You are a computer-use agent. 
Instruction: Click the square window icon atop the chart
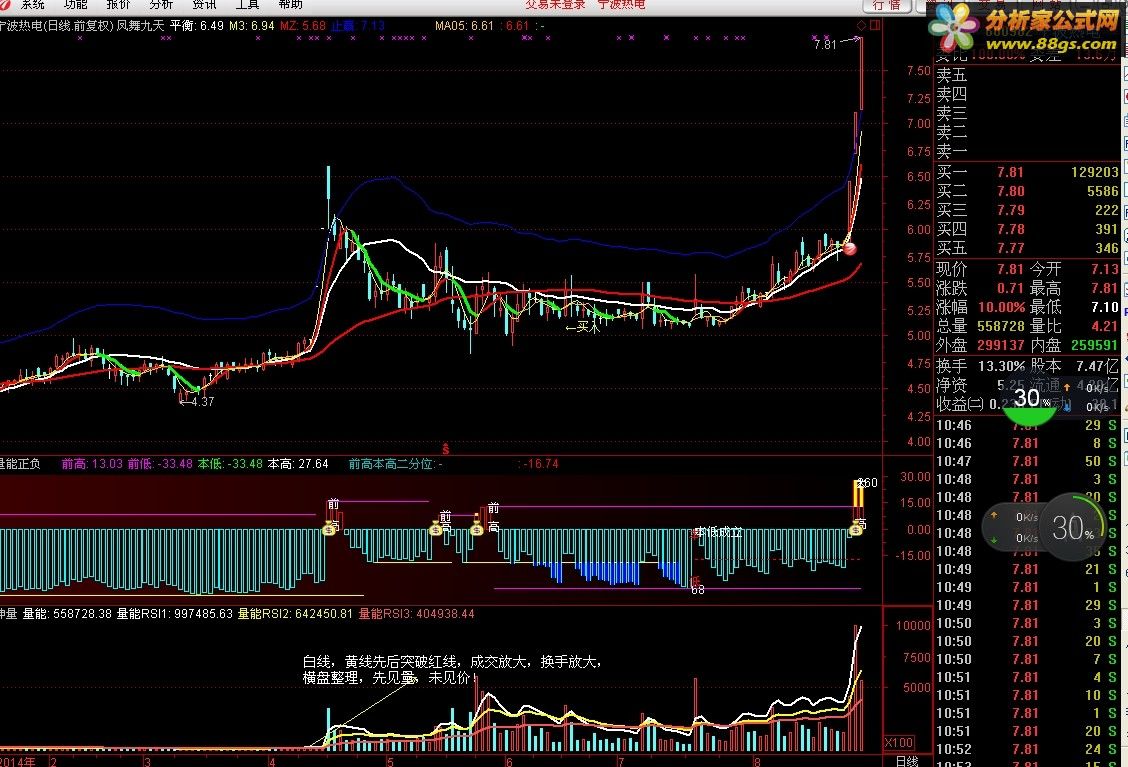point(875,25)
